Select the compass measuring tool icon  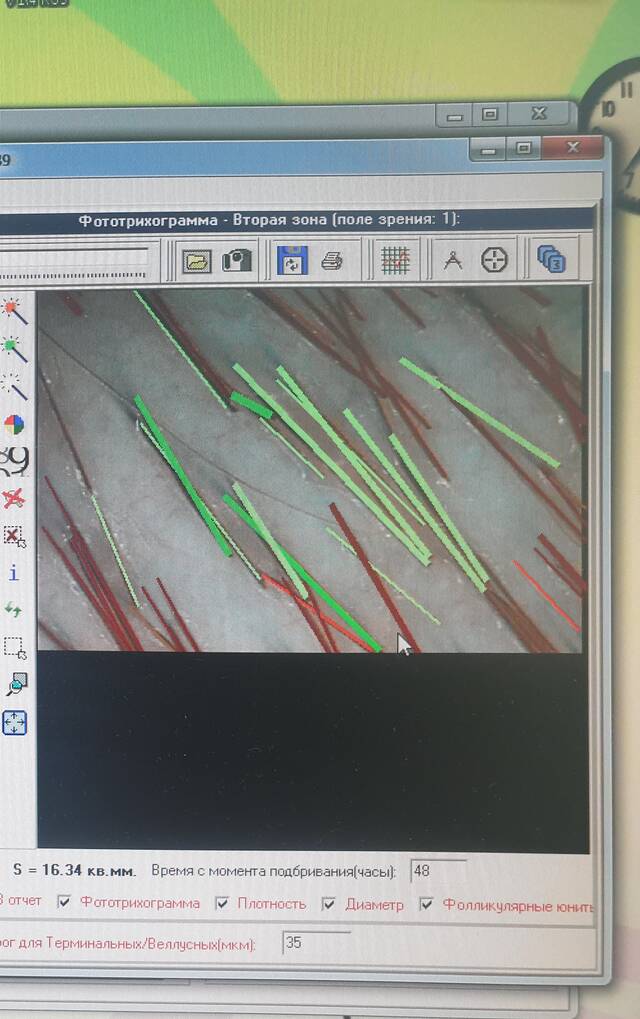pos(453,260)
